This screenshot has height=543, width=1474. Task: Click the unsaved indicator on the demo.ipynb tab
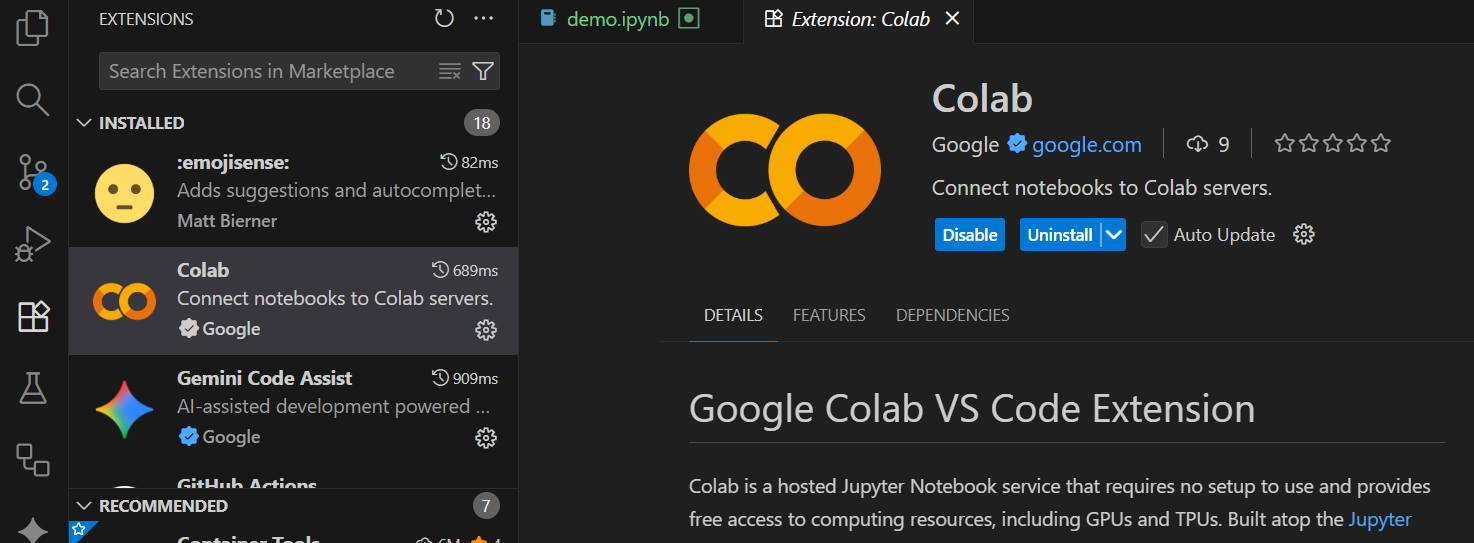pyautogui.click(x=688, y=18)
